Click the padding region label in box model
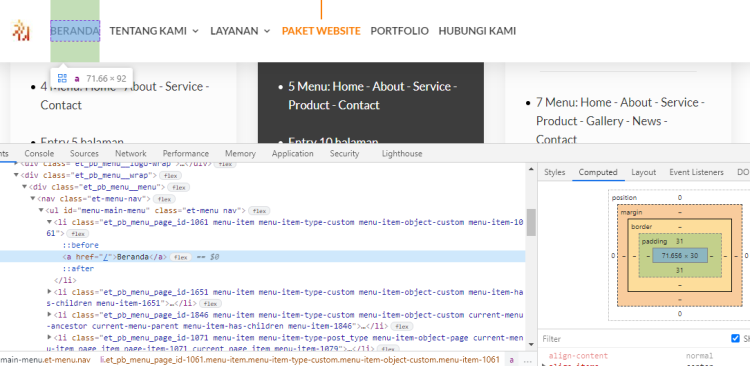Image resolution: width=750 pixels, height=366 pixels. [653, 241]
